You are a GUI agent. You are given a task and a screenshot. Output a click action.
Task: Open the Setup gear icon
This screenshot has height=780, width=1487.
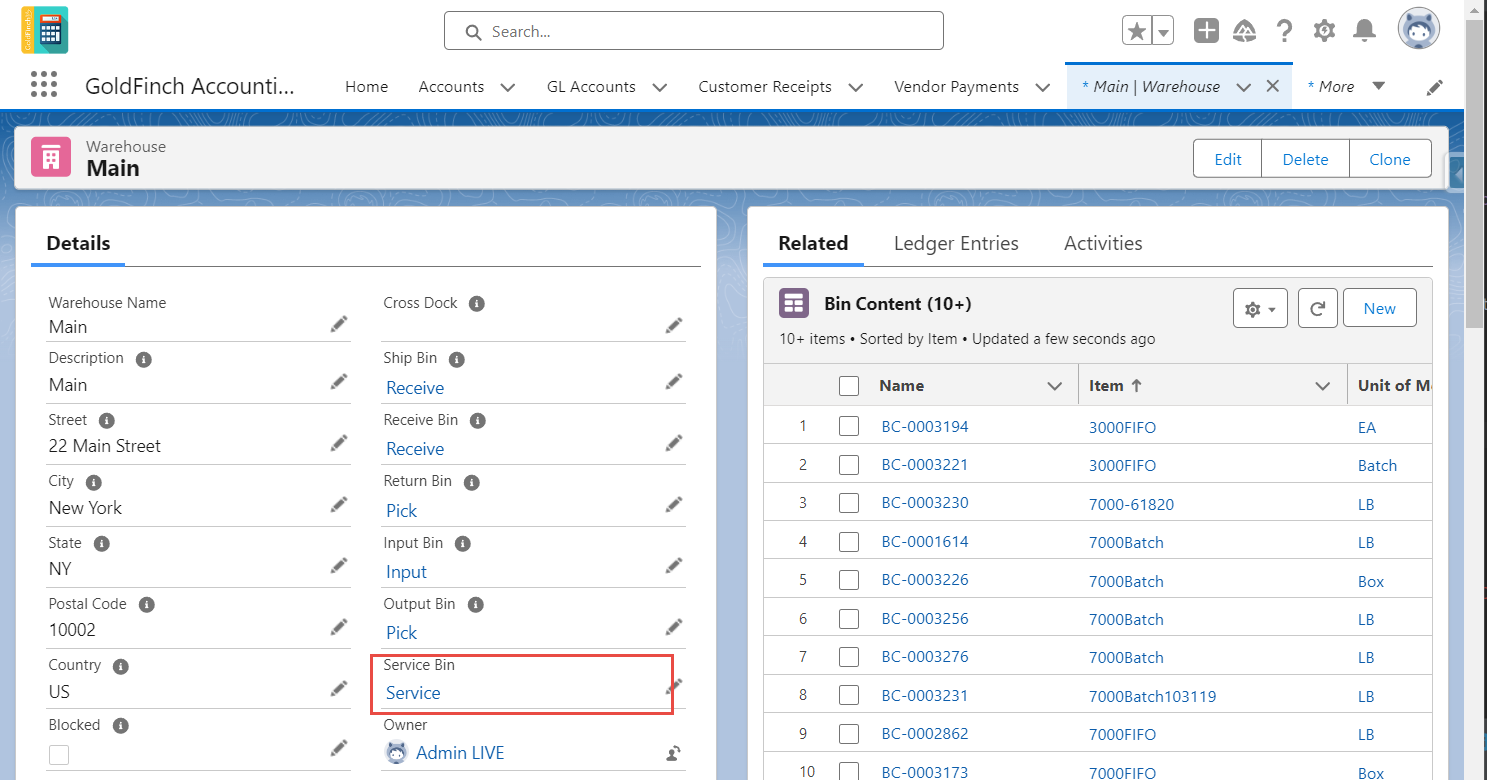pyautogui.click(x=1324, y=31)
